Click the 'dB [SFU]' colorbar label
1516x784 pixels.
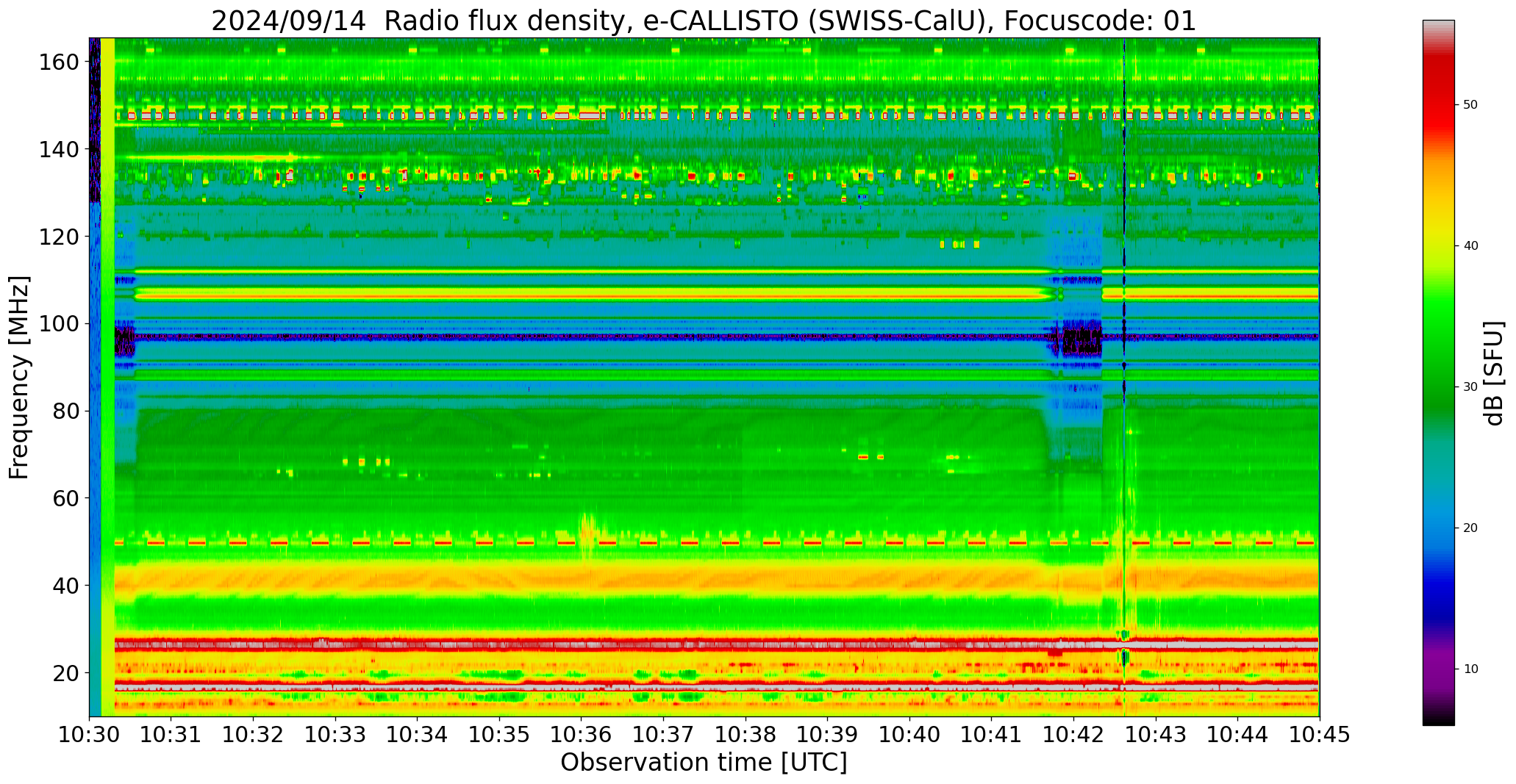pyautogui.click(x=1494, y=373)
